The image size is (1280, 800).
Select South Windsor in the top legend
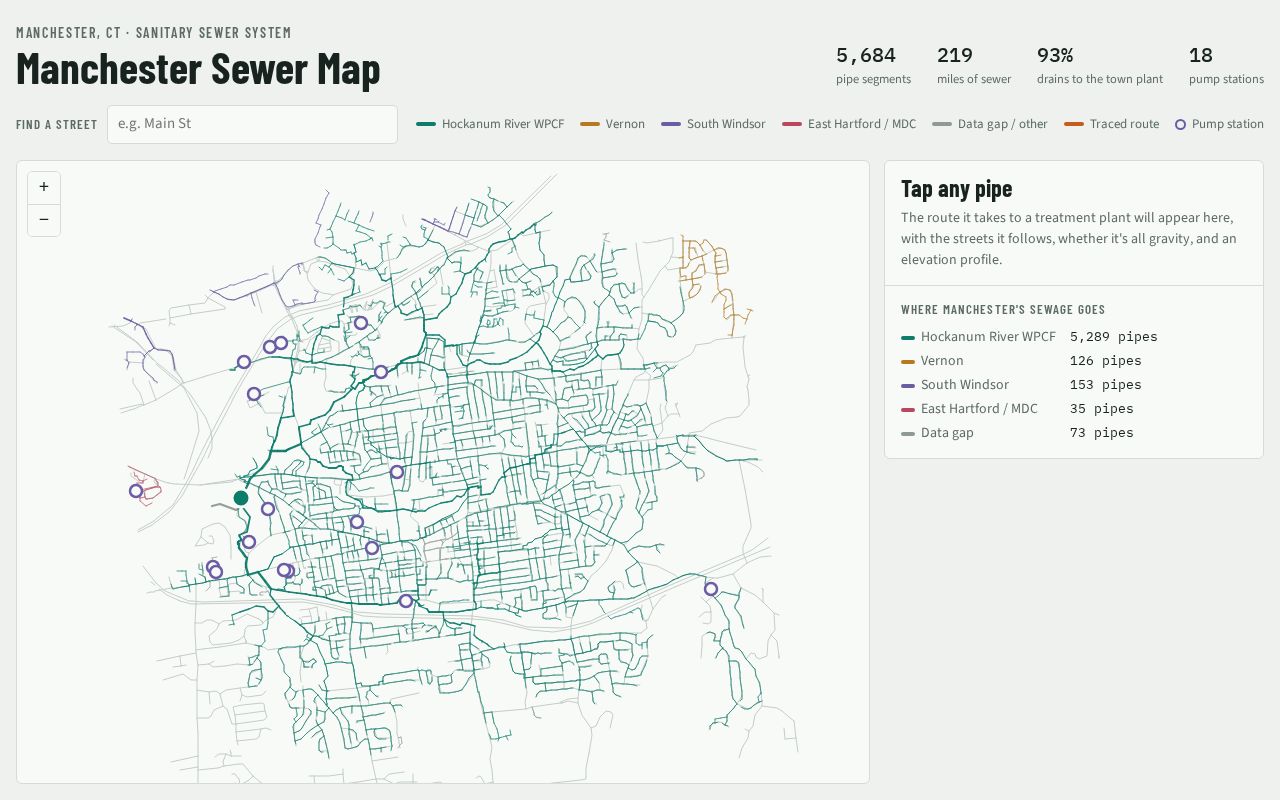point(713,124)
